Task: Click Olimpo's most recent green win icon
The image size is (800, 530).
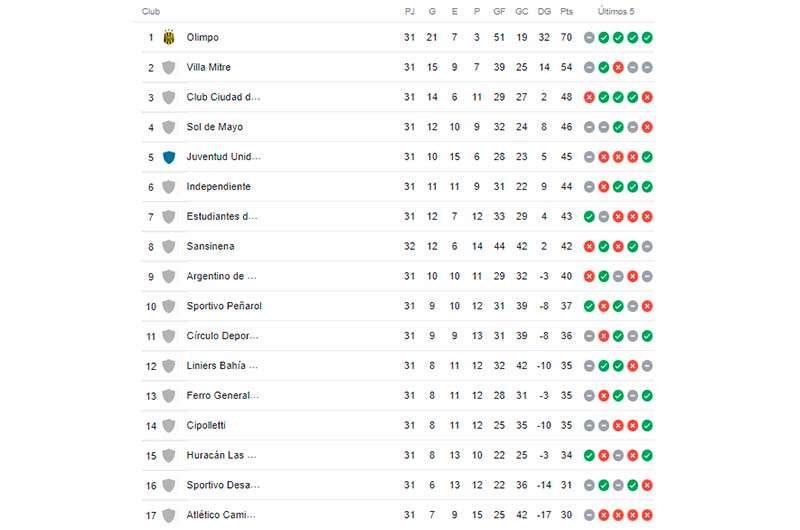Action: (647, 38)
